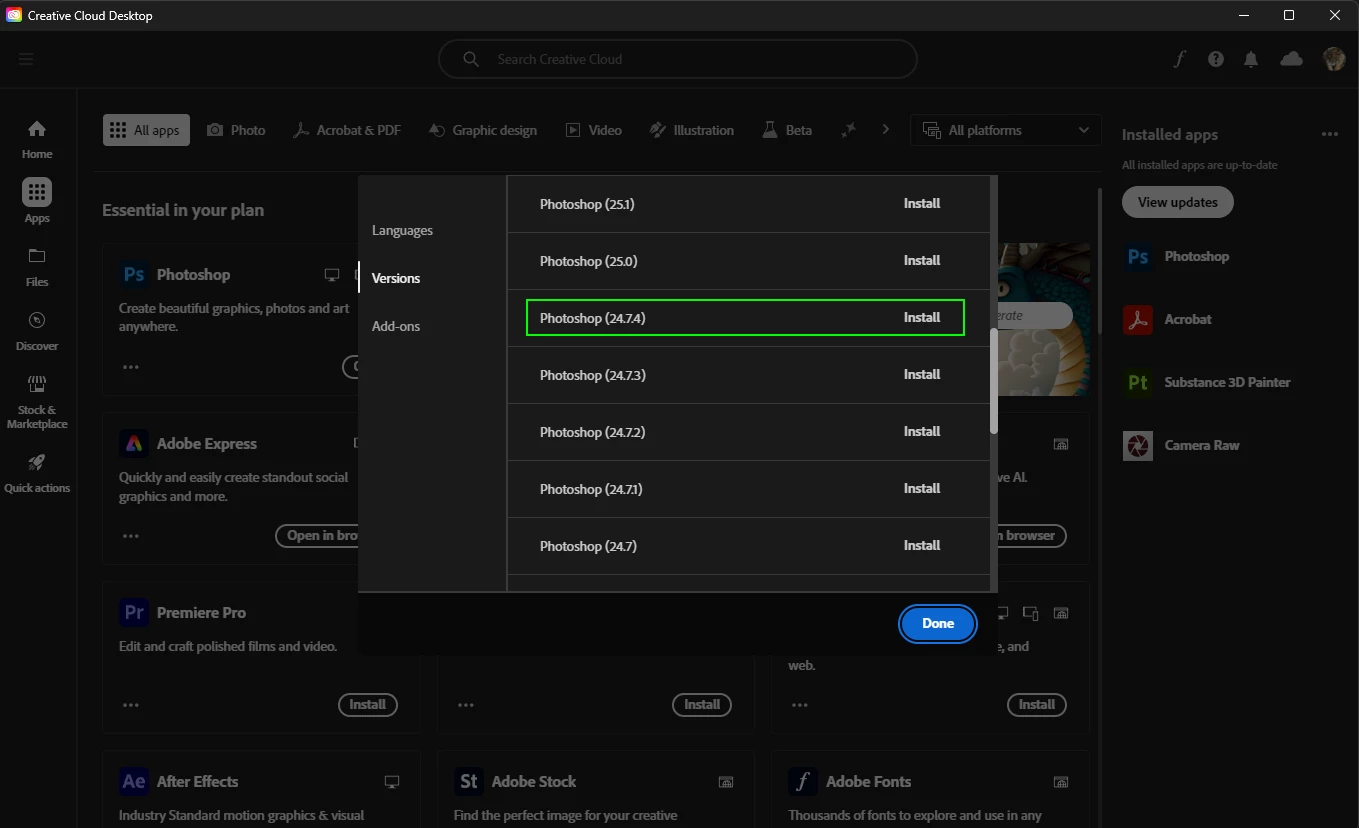1359x828 pixels.
Task: Install Photoshop (24.7.2)
Action: 922,431
